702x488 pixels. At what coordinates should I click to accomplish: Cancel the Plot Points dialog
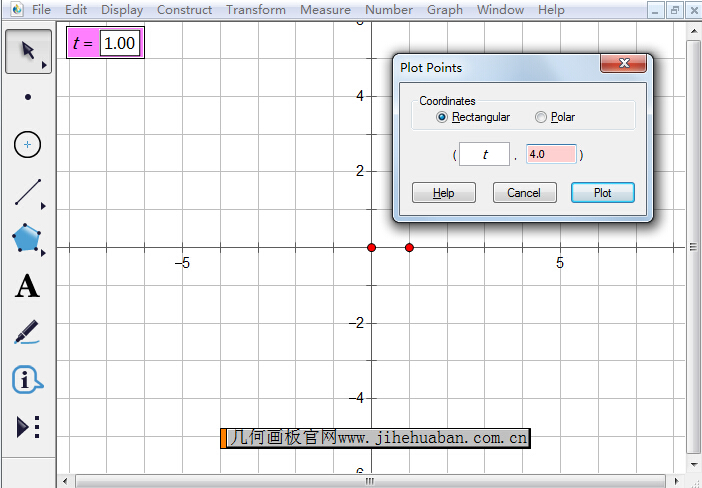524,193
